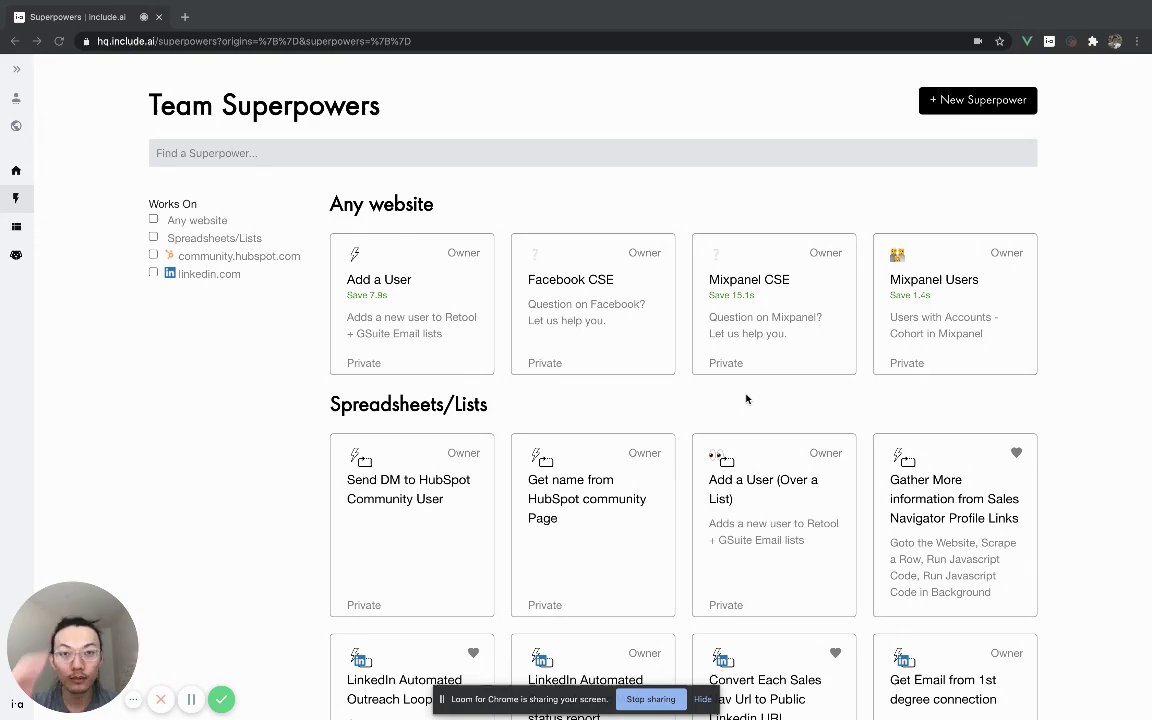Open the Facebook CSE card
This screenshot has height=720, width=1152.
[x=593, y=304]
